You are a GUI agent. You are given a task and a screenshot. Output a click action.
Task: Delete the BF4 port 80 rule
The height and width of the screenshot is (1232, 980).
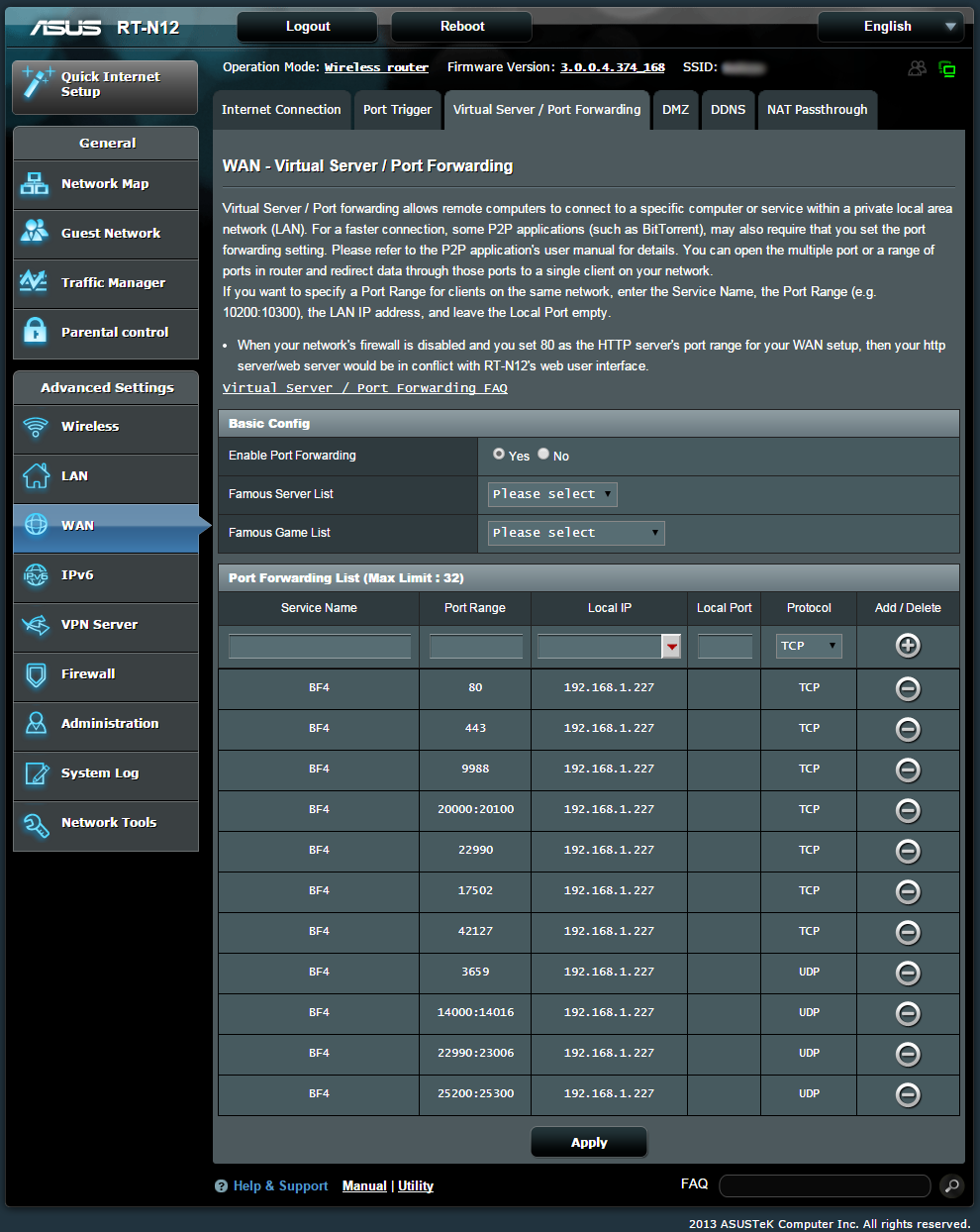(908, 688)
